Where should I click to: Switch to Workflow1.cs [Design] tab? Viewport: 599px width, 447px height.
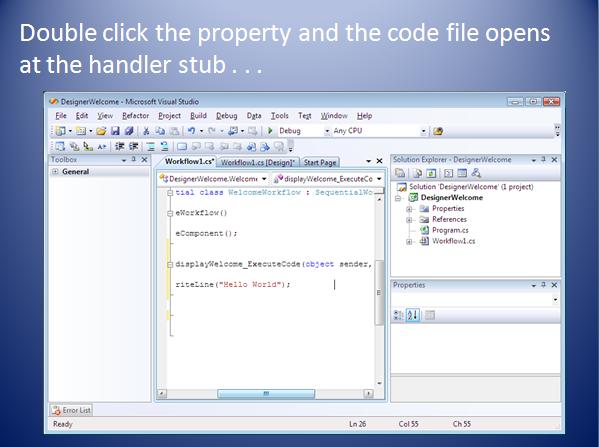258,162
